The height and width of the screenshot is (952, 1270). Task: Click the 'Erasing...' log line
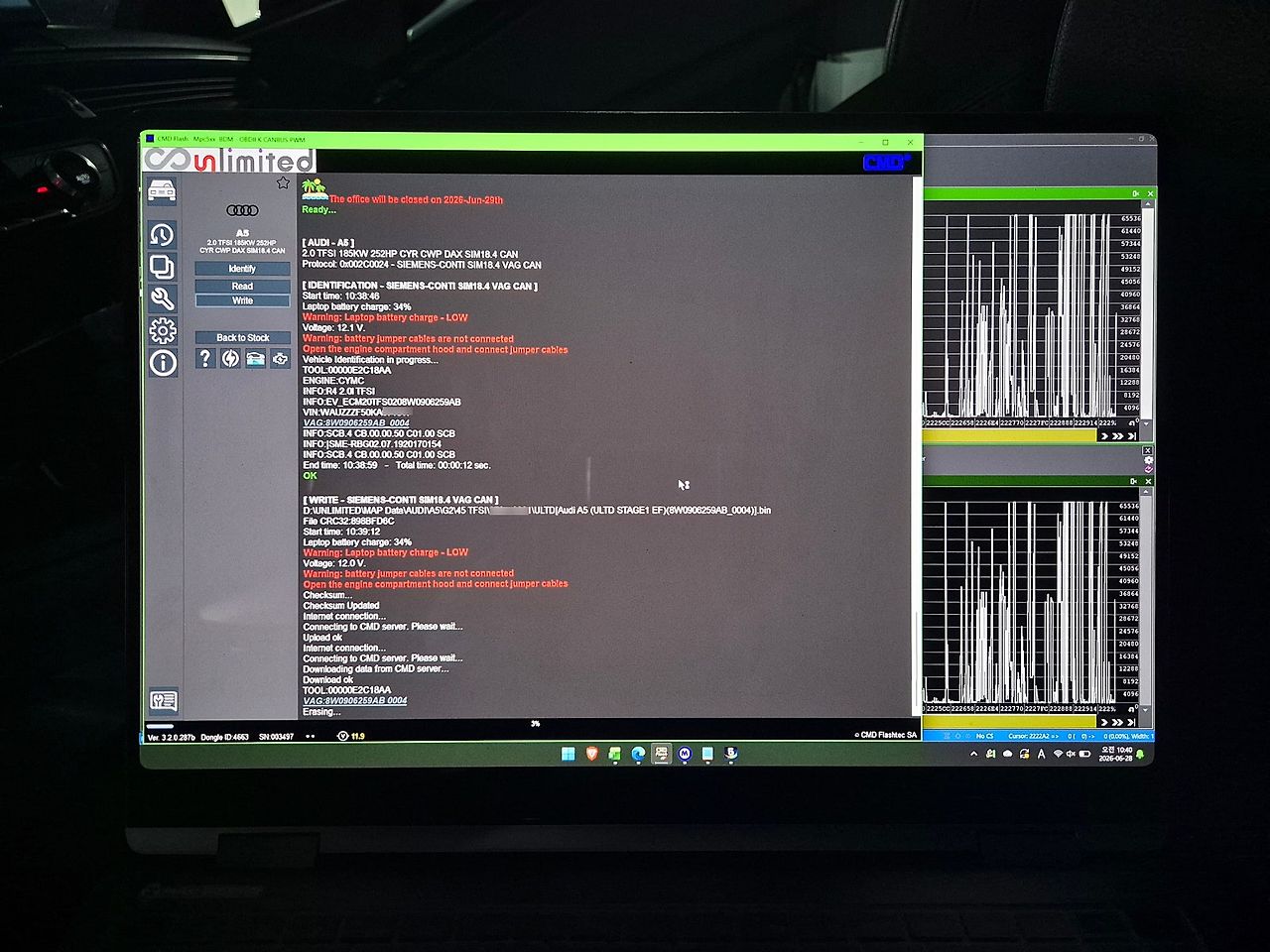point(321,712)
